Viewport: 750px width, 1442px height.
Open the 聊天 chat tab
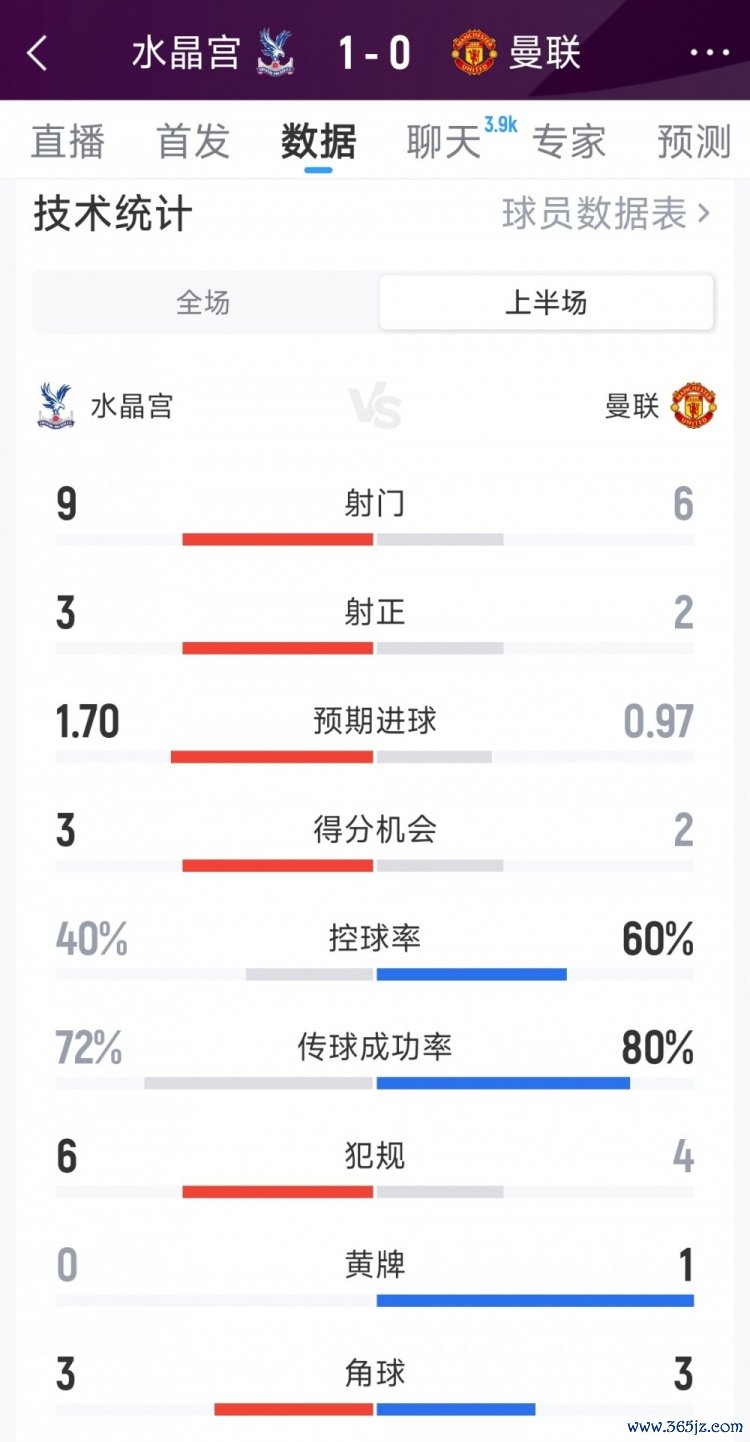pos(443,142)
